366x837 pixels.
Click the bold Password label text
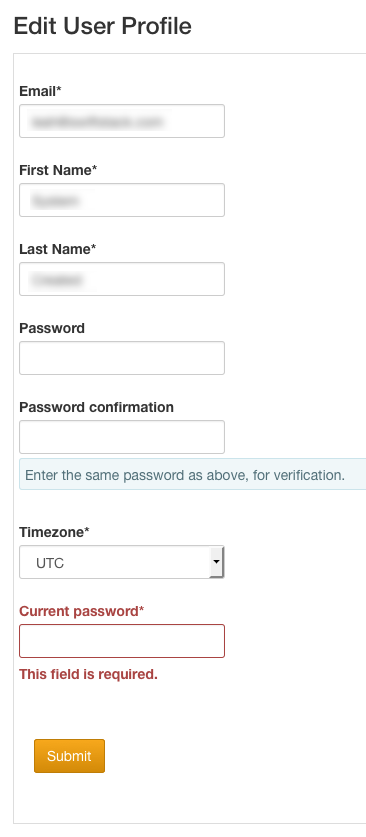coord(52,328)
